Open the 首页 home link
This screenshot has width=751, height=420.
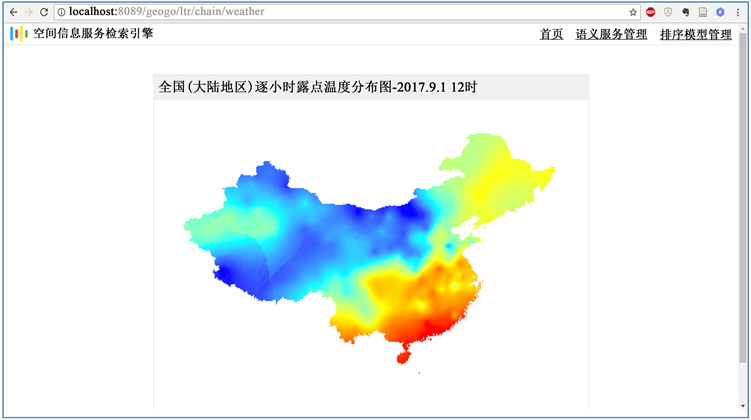pyautogui.click(x=551, y=34)
